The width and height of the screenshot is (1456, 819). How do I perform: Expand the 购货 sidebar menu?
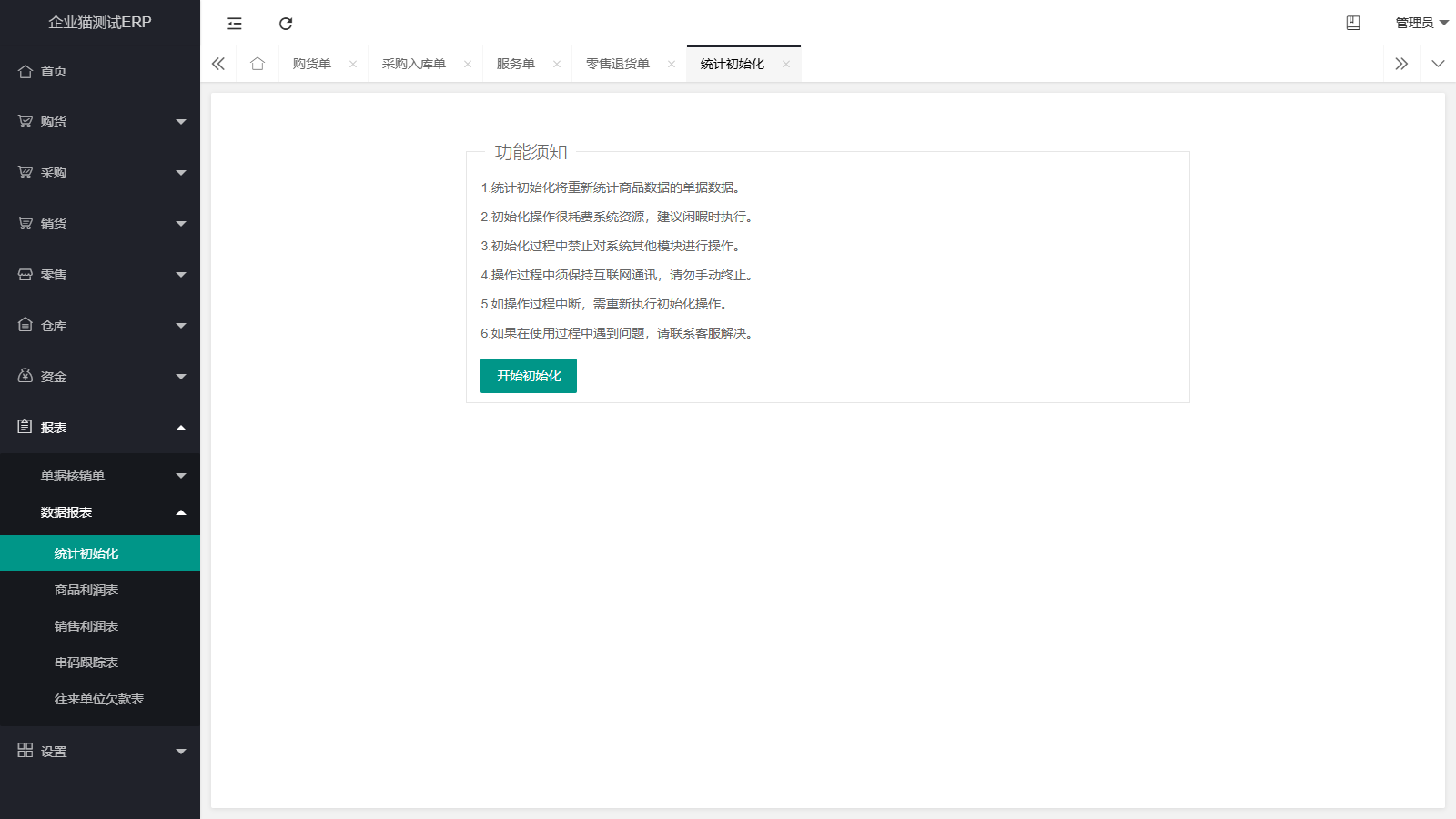pos(99,122)
